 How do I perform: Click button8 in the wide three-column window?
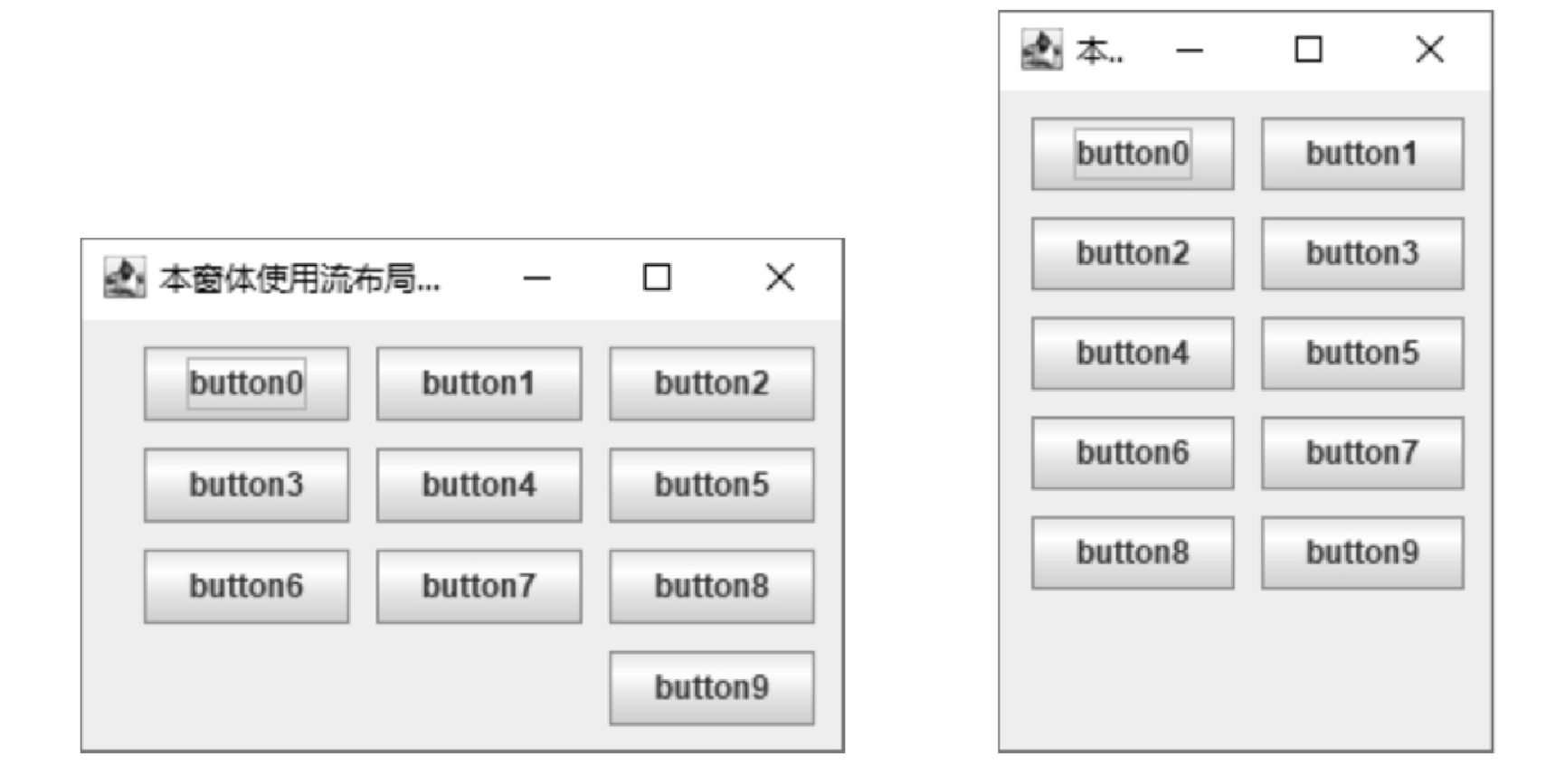(x=712, y=587)
